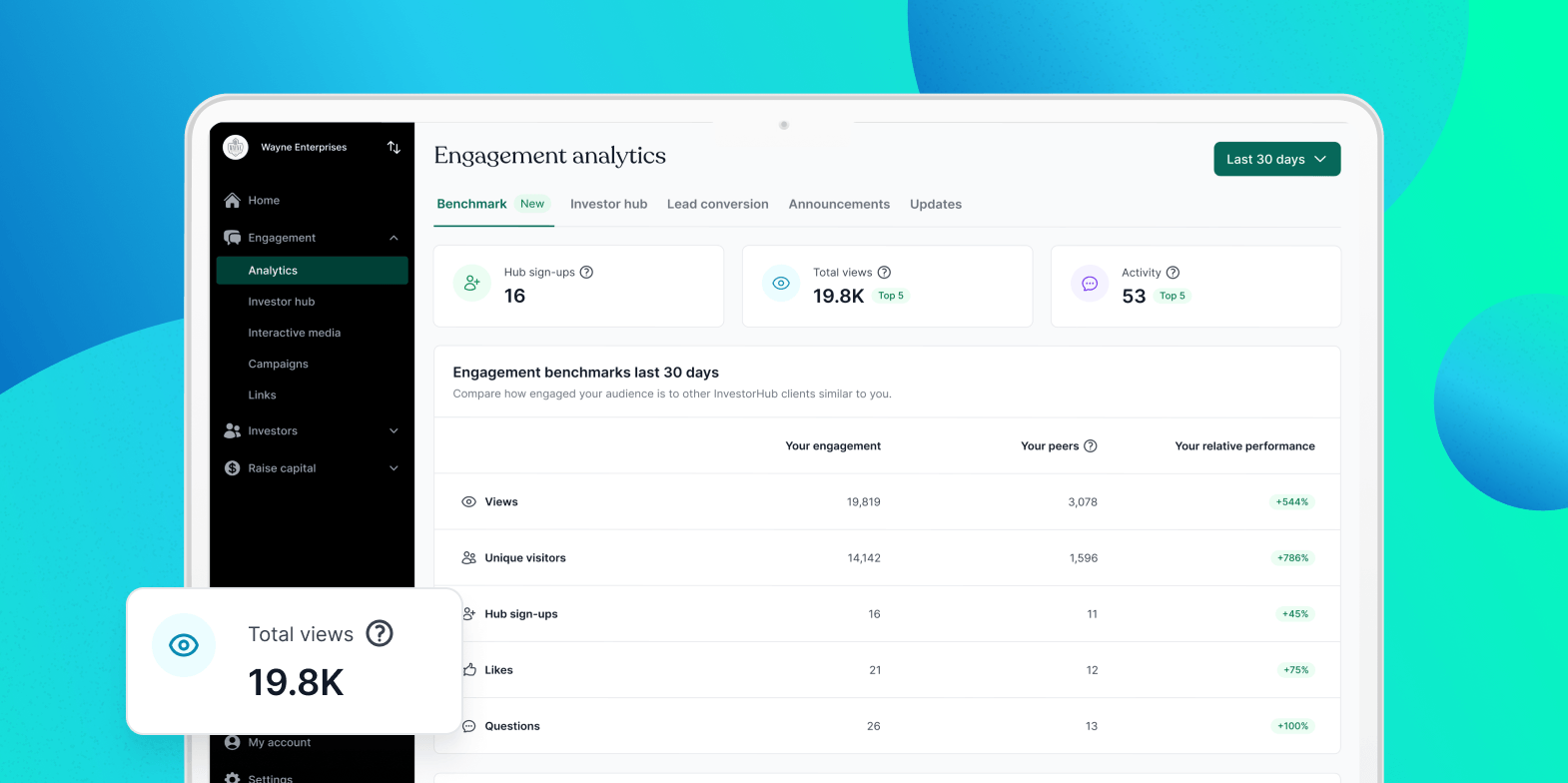Screen dimensions: 1568x783
Task: Click the 19.8K value in zoomed callout
Action: (x=296, y=682)
